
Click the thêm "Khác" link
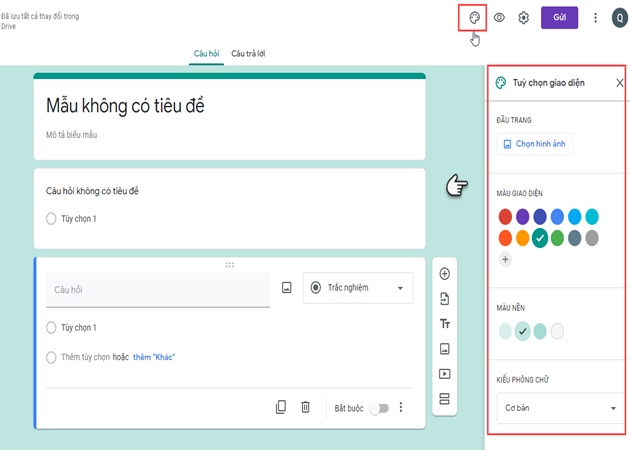(154, 357)
